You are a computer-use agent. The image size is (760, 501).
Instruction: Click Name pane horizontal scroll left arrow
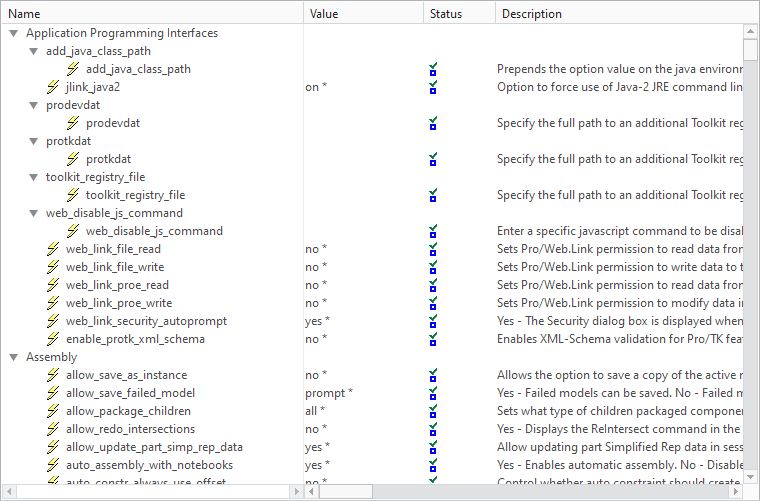(x=9, y=492)
